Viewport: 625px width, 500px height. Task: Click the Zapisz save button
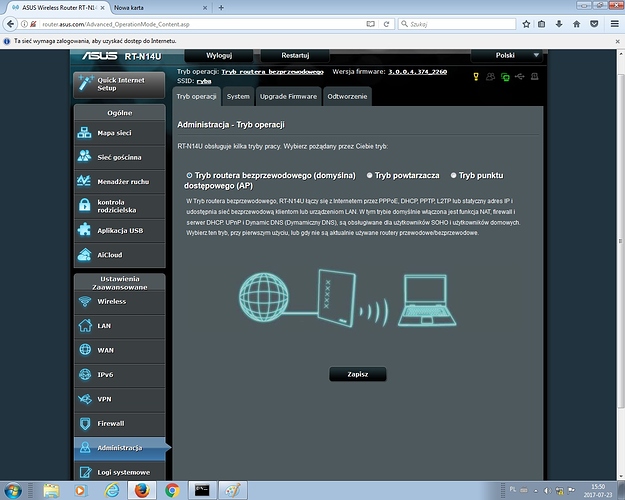358,374
